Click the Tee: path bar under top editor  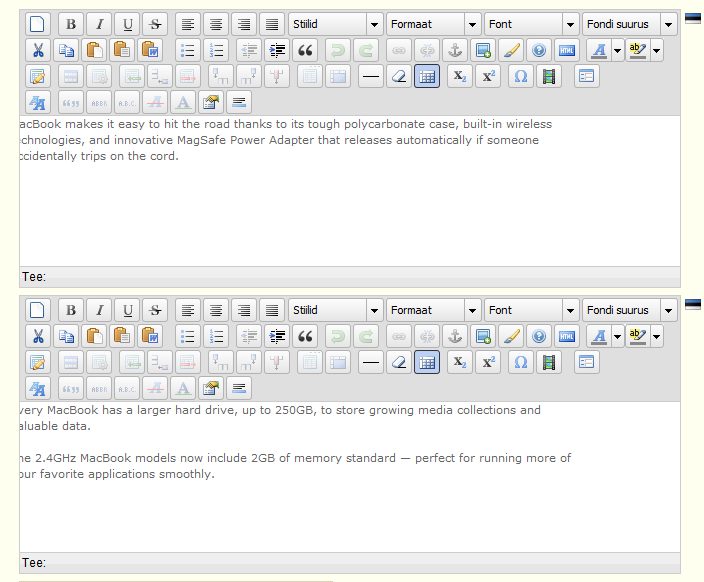pyautogui.click(x=350, y=277)
